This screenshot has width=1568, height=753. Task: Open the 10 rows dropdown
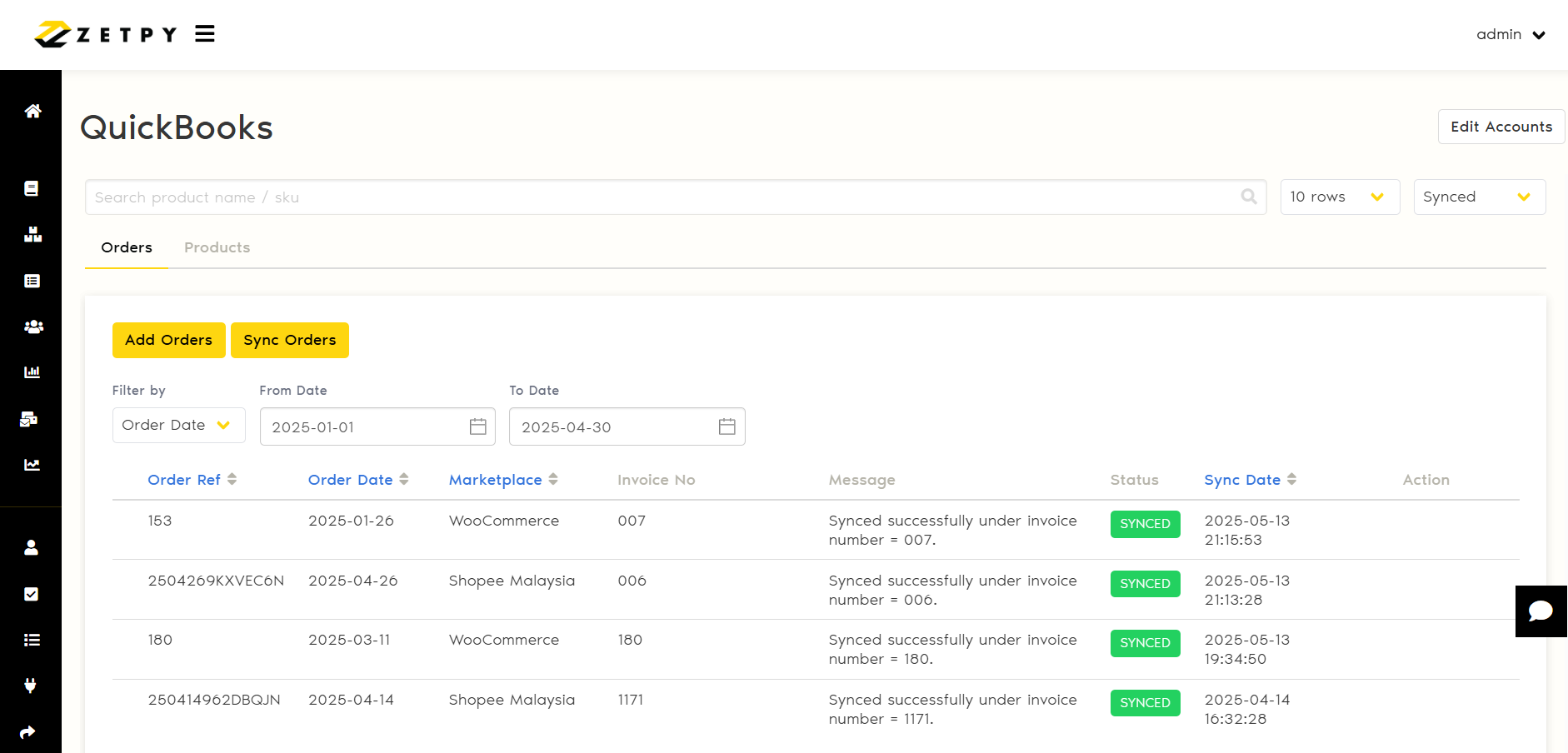[1340, 197]
